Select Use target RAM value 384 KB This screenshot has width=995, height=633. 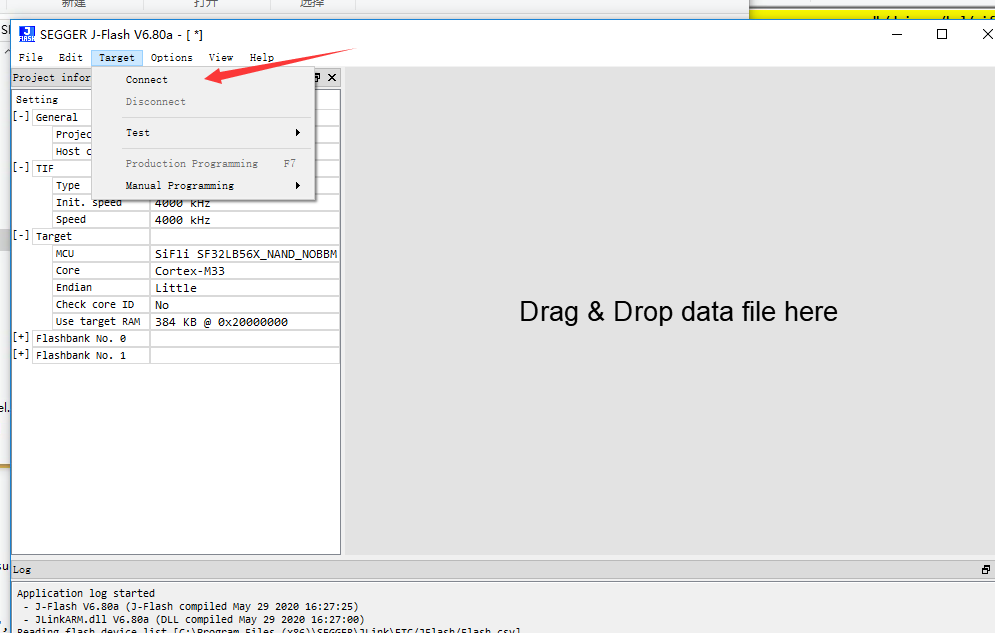click(x=245, y=322)
